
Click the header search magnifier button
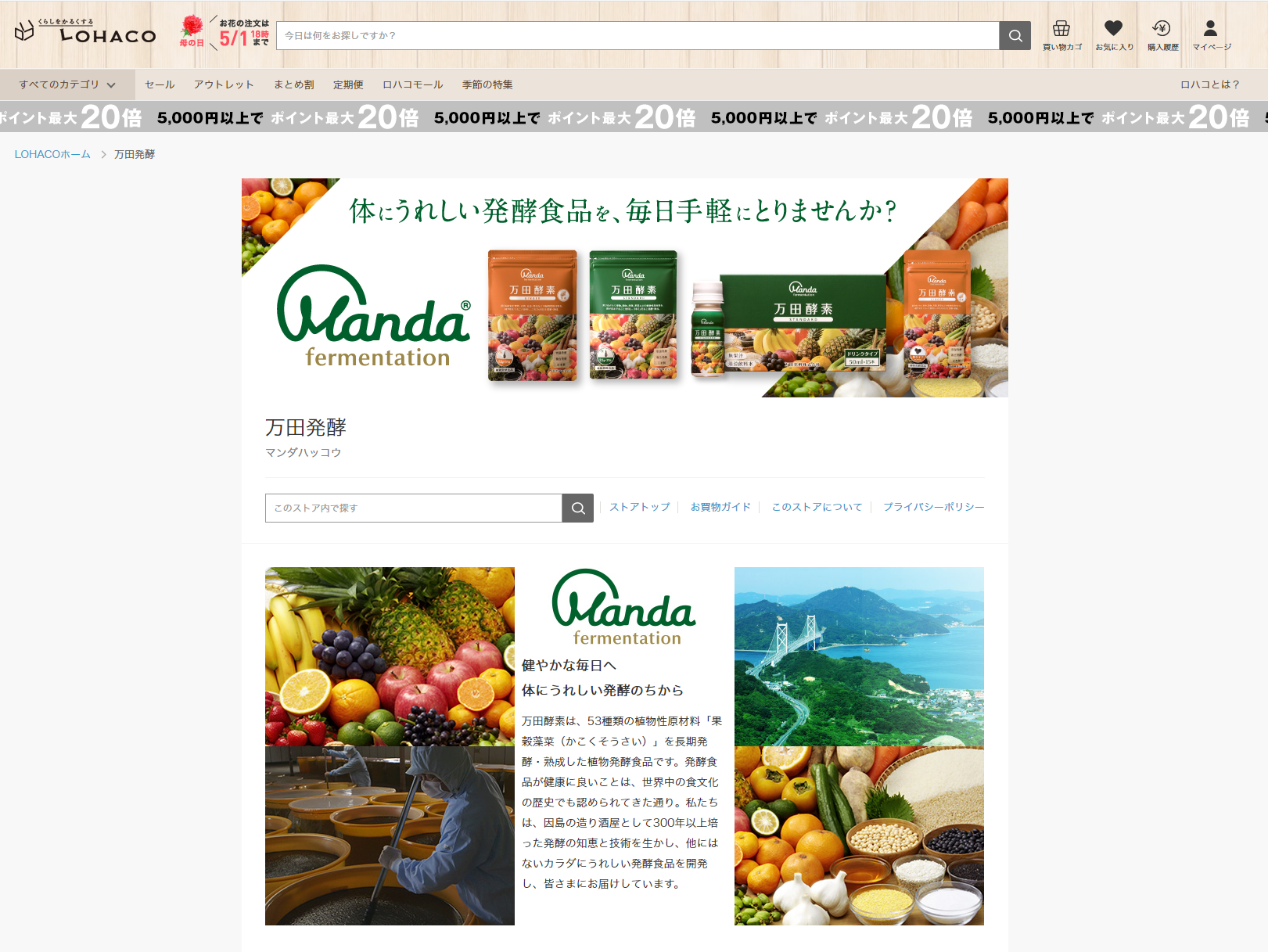pyautogui.click(x=1015, y=35)
